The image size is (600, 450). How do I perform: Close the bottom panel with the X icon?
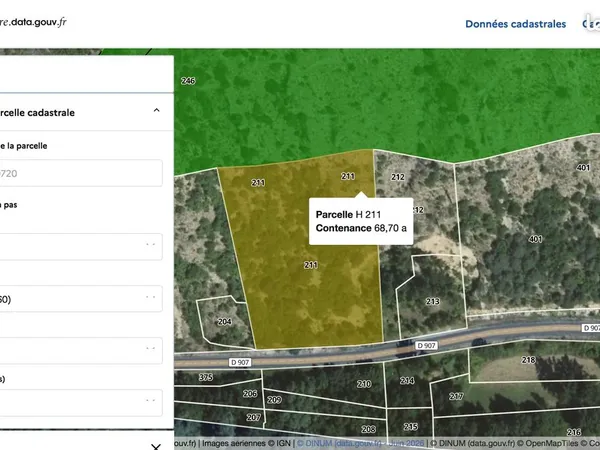point(156,446)
